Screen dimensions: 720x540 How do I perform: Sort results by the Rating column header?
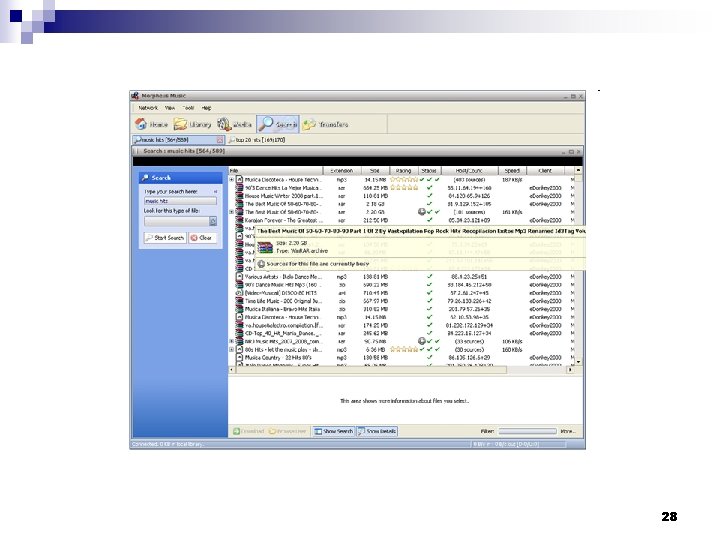point(404,171)
